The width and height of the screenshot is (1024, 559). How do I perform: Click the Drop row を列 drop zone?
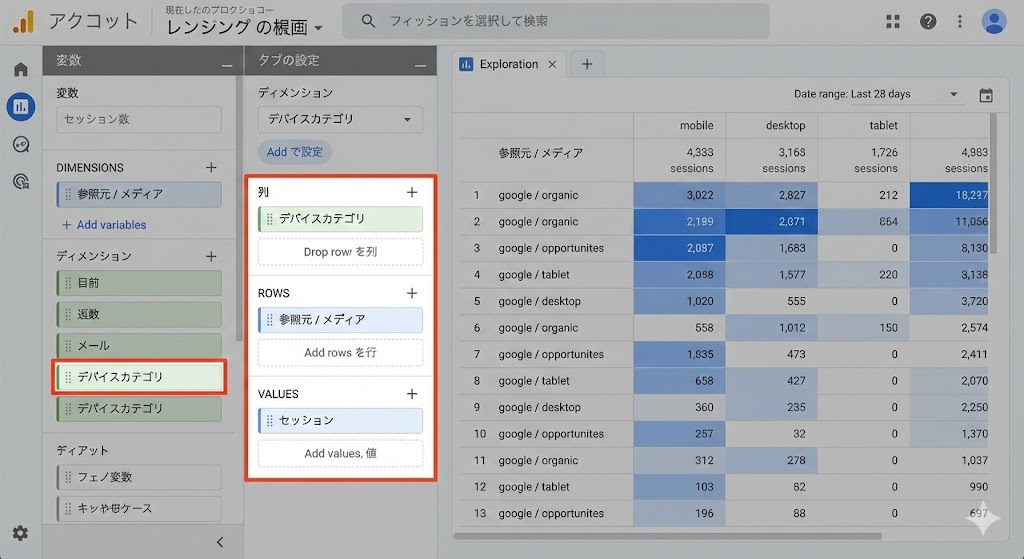[340, 252]
